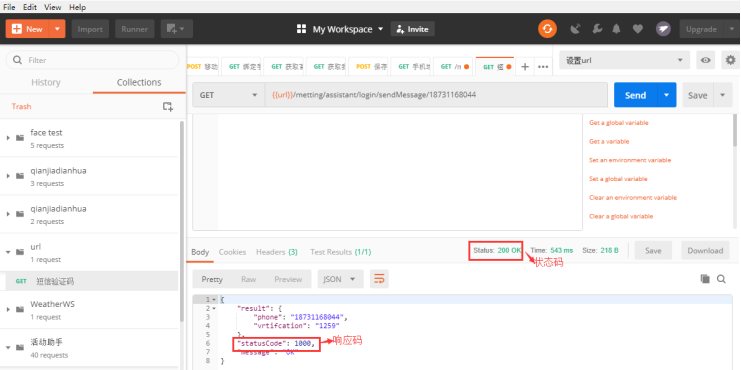Viewport: 741px width, 370px height.
Task: Switch to the History tab
Action: (x=46, y=82)
